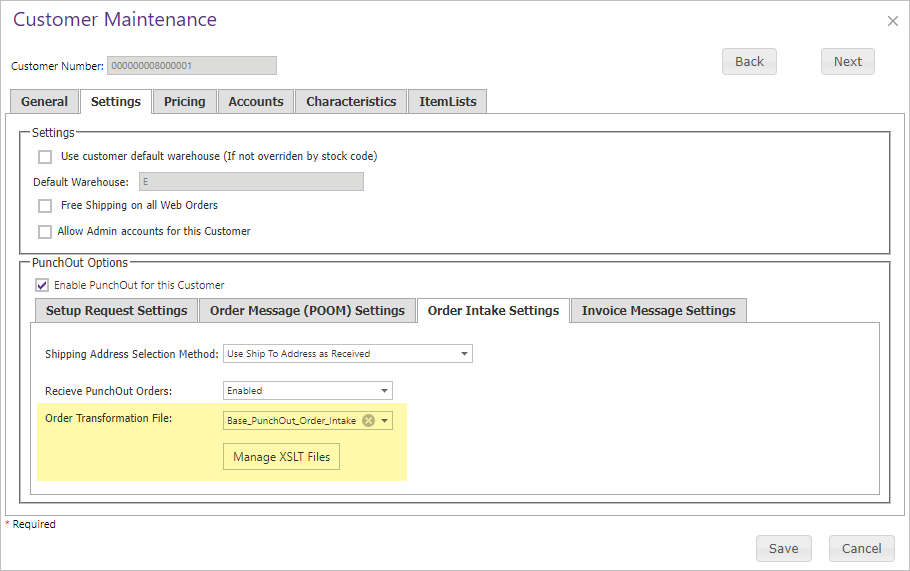Save the customer settings
Screen dimensions: 910x571
tap(783, 548)
